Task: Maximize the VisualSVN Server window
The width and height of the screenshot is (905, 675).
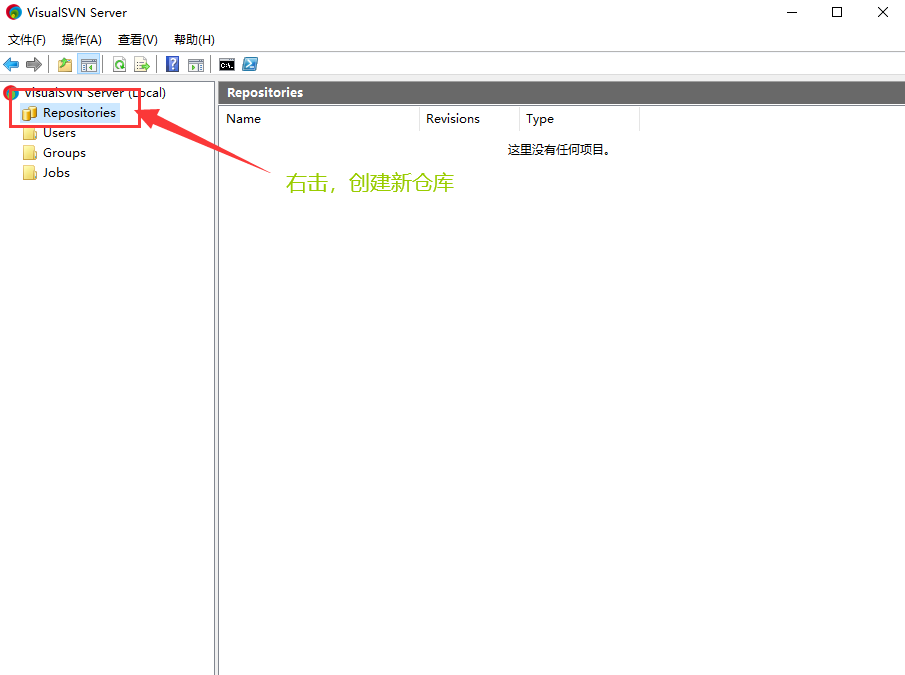Action: [837, 12]
